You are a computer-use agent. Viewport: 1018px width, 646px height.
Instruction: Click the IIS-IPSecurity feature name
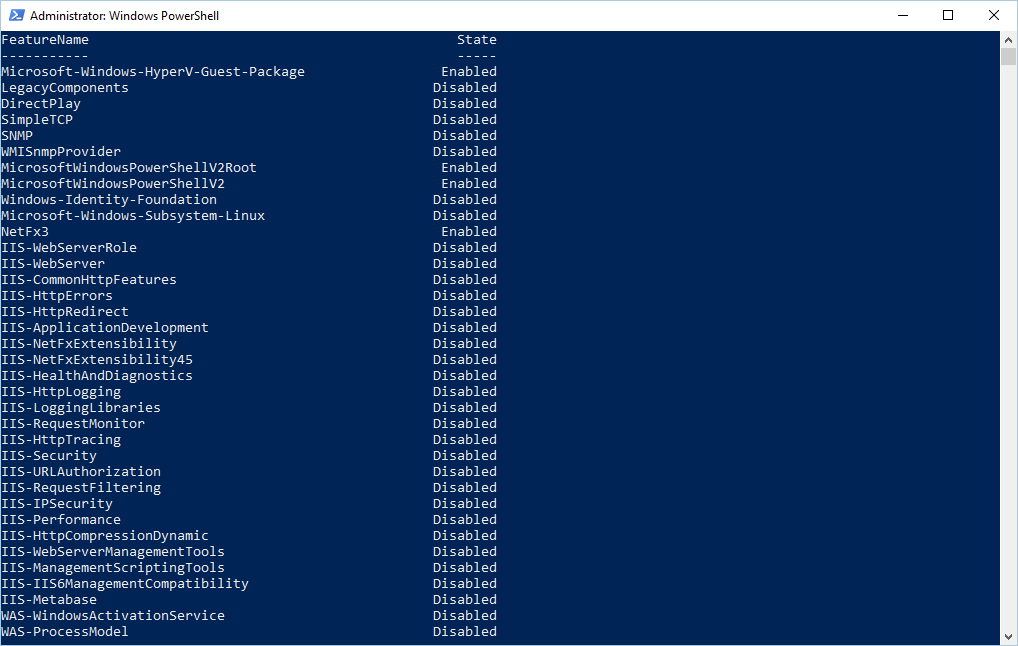[57, 504]
